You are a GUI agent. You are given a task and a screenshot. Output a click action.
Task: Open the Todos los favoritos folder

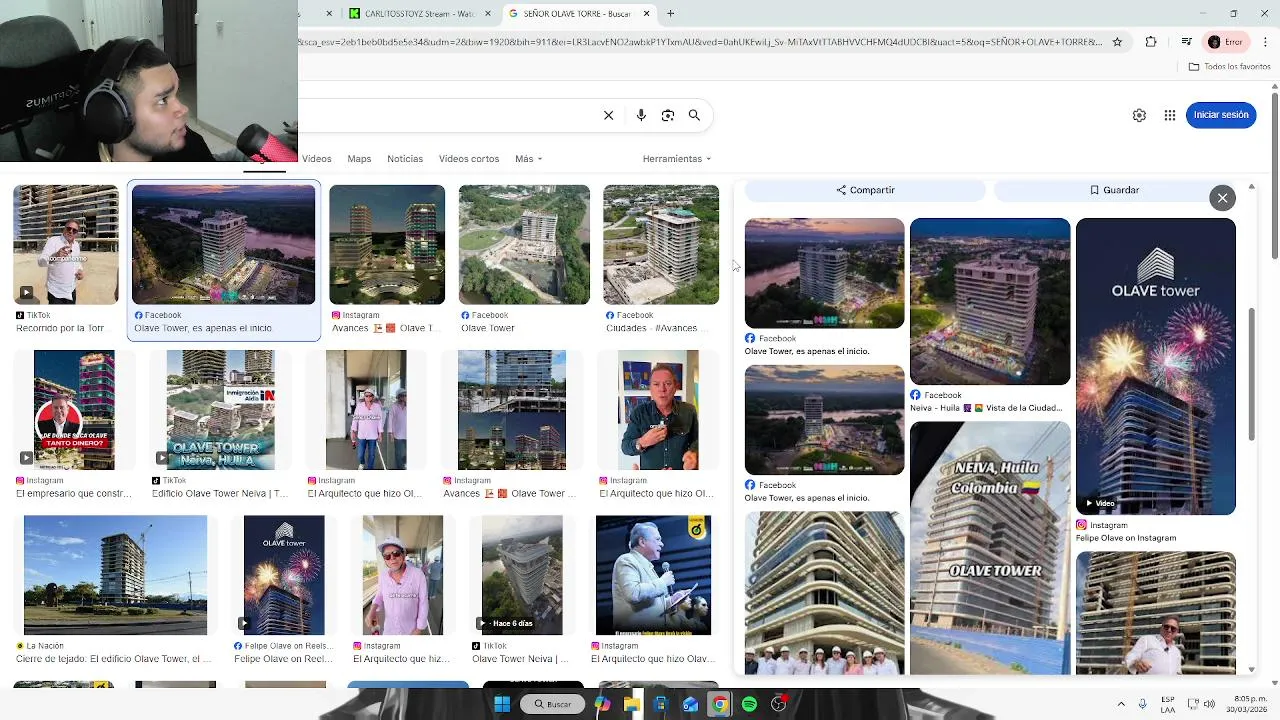coord(1229,67)
